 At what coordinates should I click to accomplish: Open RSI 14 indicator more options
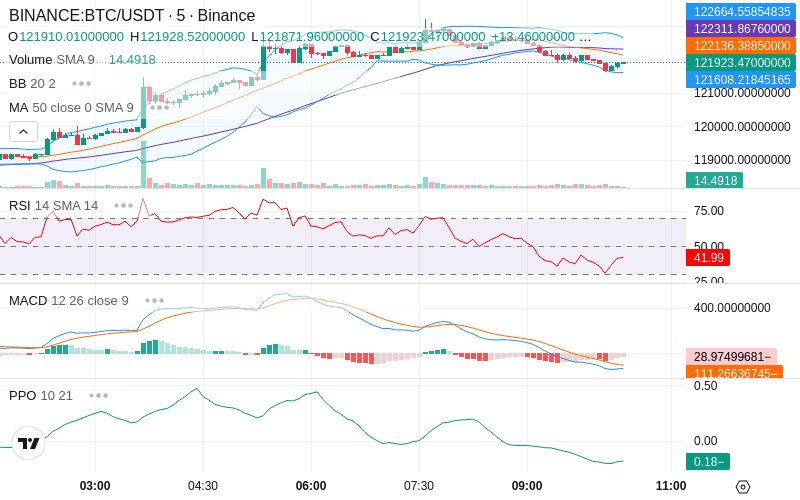[x=123, y=206]
